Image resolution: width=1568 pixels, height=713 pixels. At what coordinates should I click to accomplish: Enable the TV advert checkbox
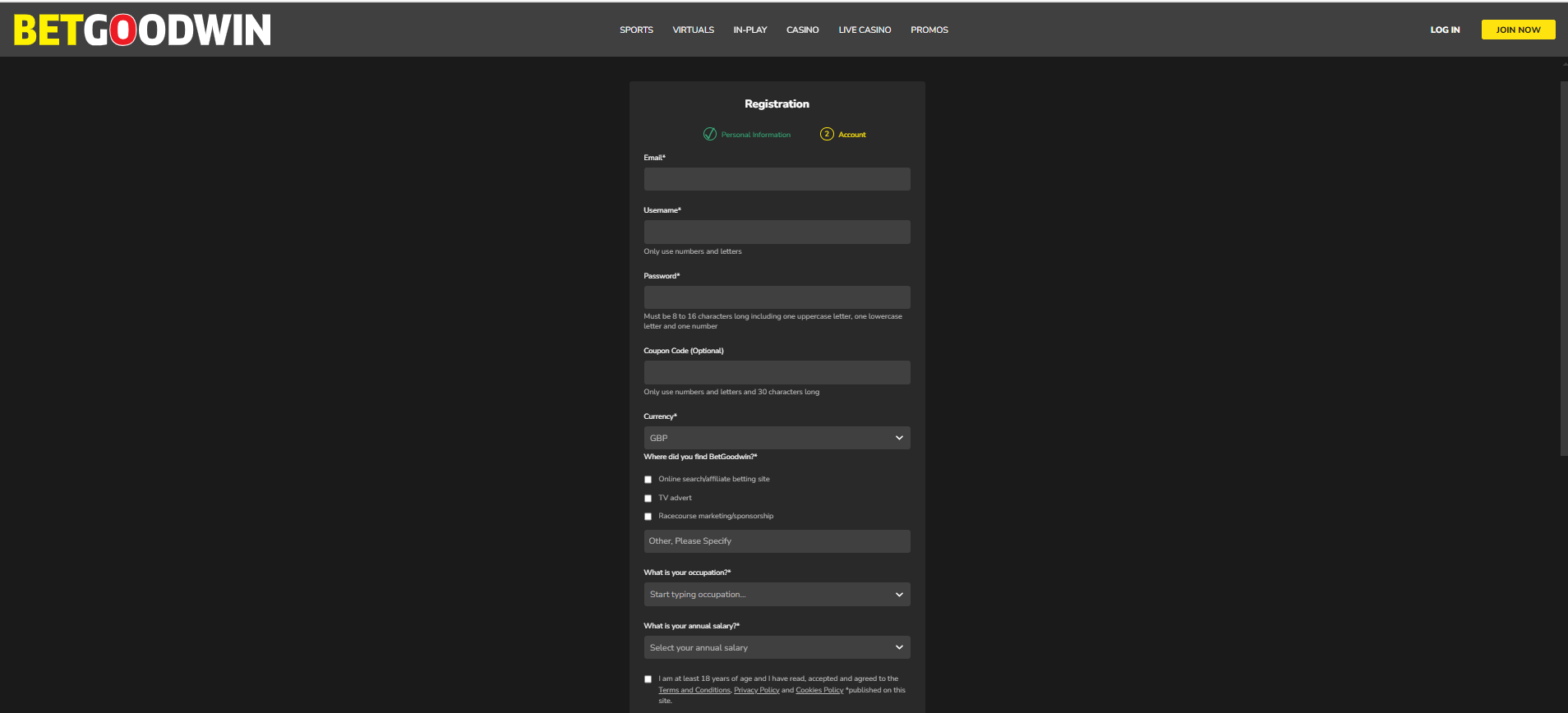tap(648, 499)
